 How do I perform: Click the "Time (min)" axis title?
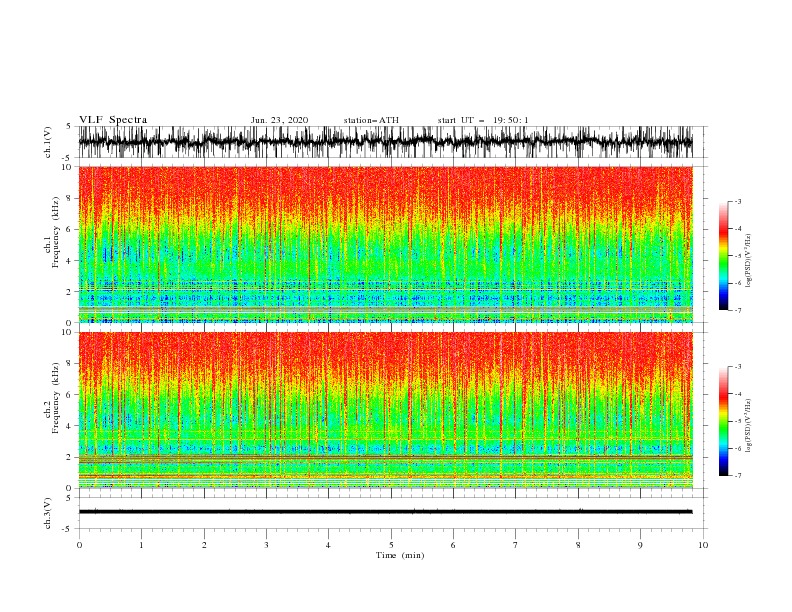pos(400,555)
